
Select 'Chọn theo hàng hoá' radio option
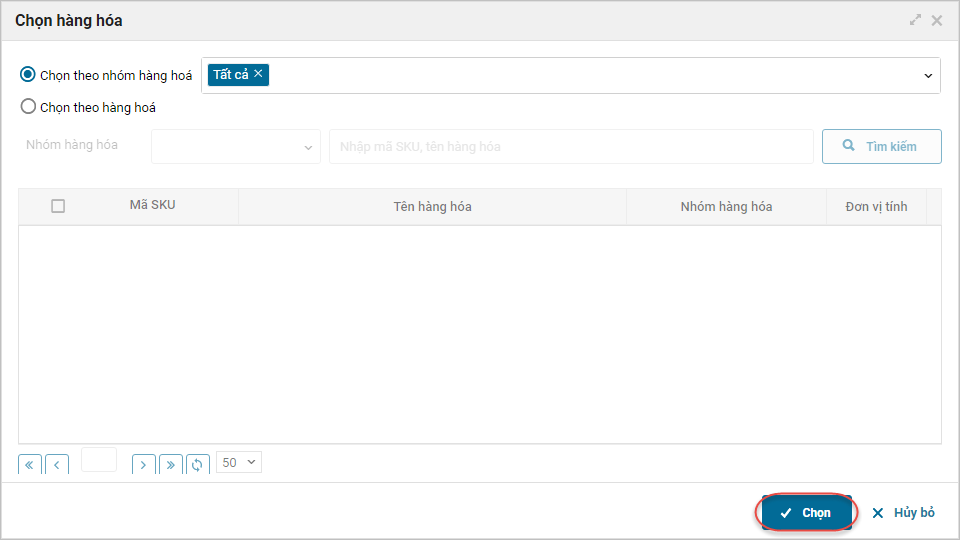tap(28, 107)
